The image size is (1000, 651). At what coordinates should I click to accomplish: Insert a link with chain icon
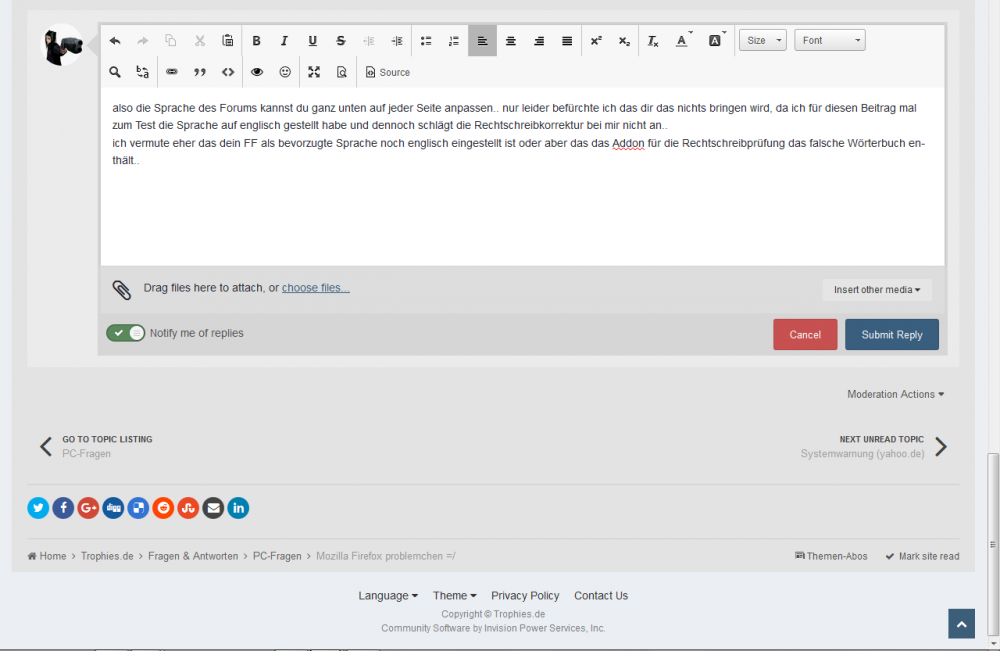click(171, 72)
